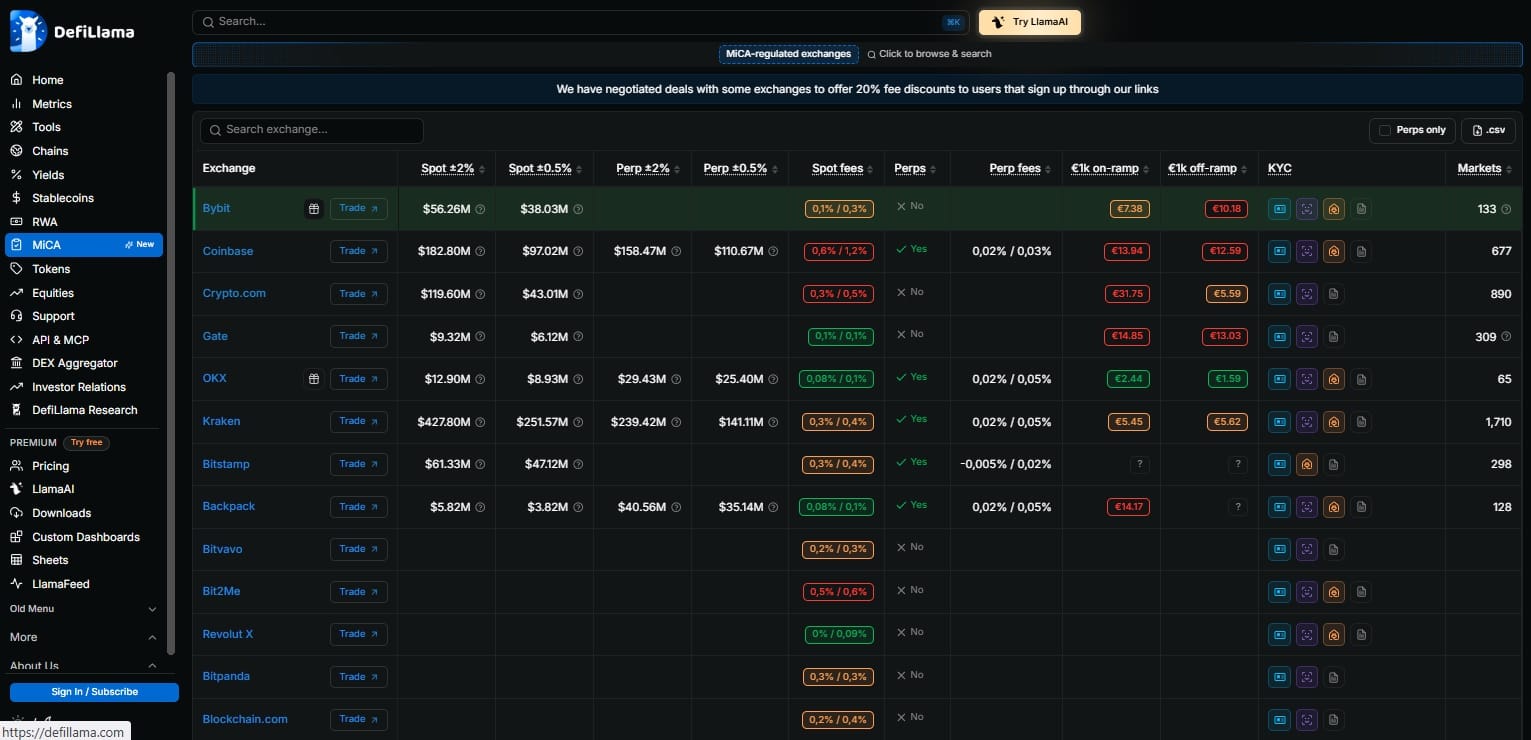Click the face scan KYC icon in Coinbase row
Image resolution: width=1531 pixels, height=740 pixels.
1306,251
